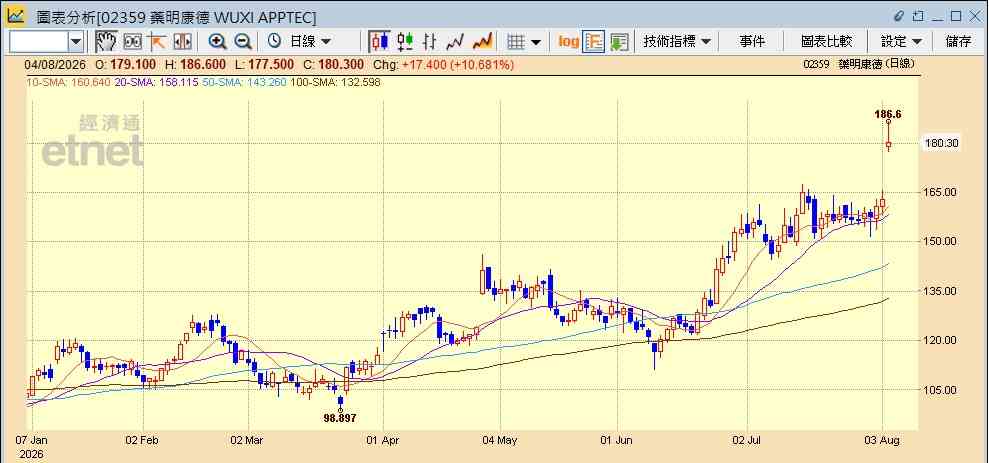Select the trend line drawing tool
The image size is (989, 463).
156,42
